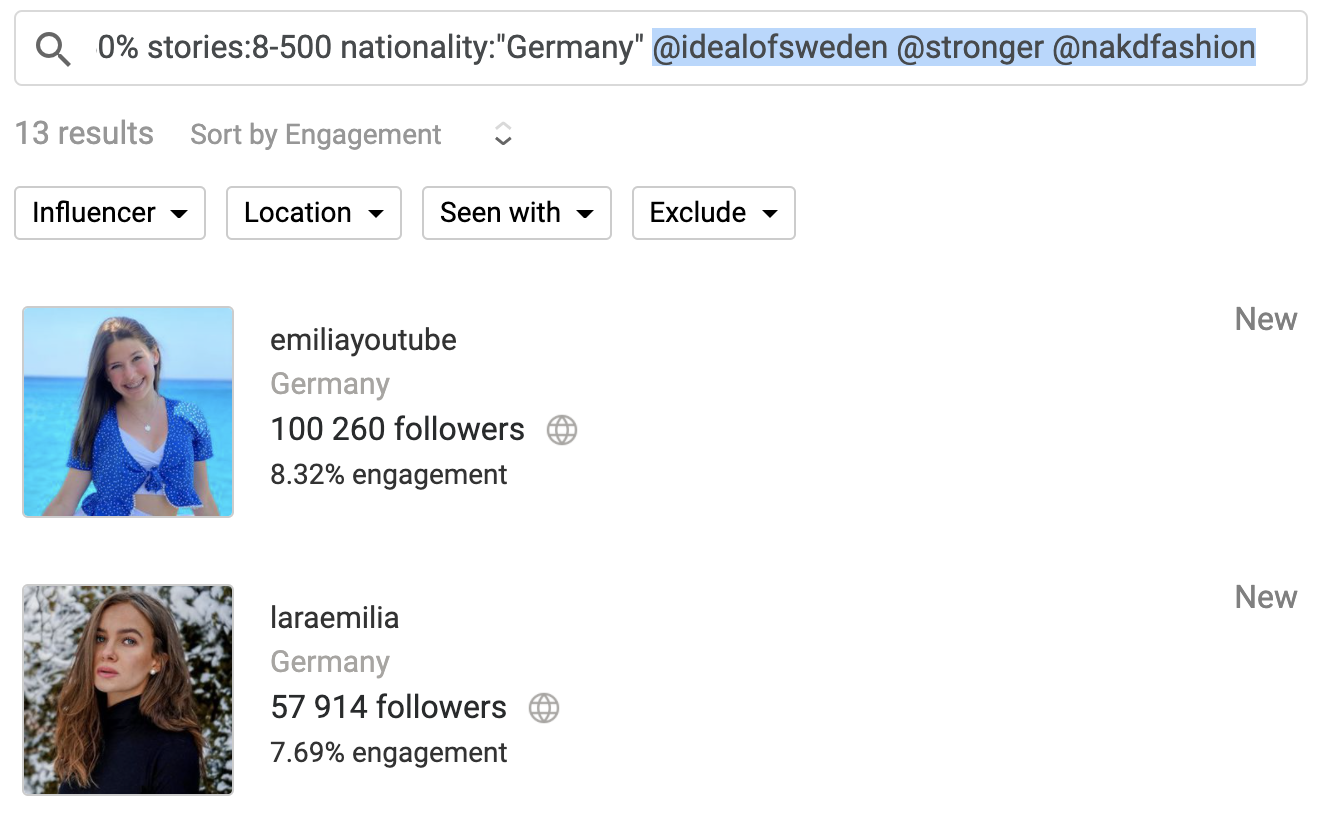Click the 100 260 followers count
Image resolution: width=1328 pixels, height=820 pixels.
[397, 429]
